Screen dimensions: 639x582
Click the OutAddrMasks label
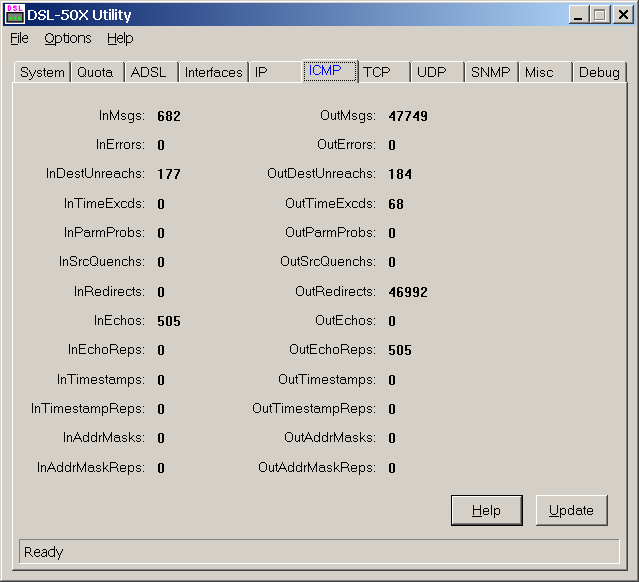(330, 437)
